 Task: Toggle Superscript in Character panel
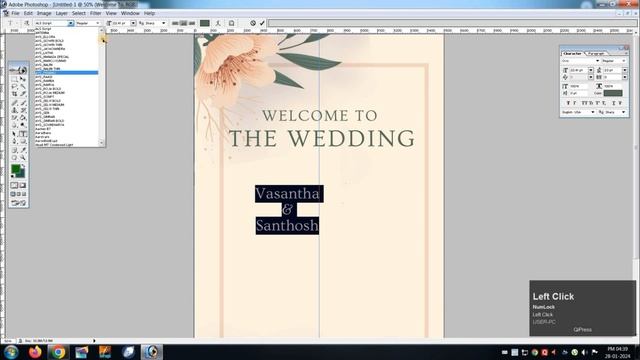[598, 103]
